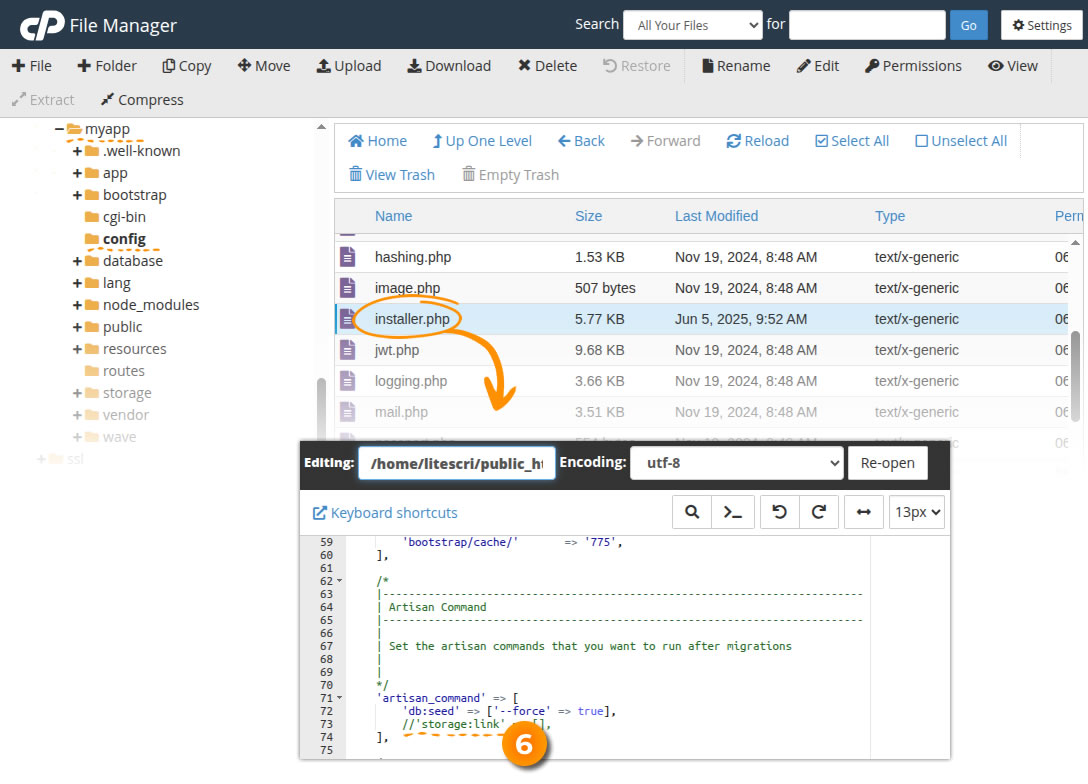Click the Go search button
This screenshot has width=1088, height=784.
(969, 26)
